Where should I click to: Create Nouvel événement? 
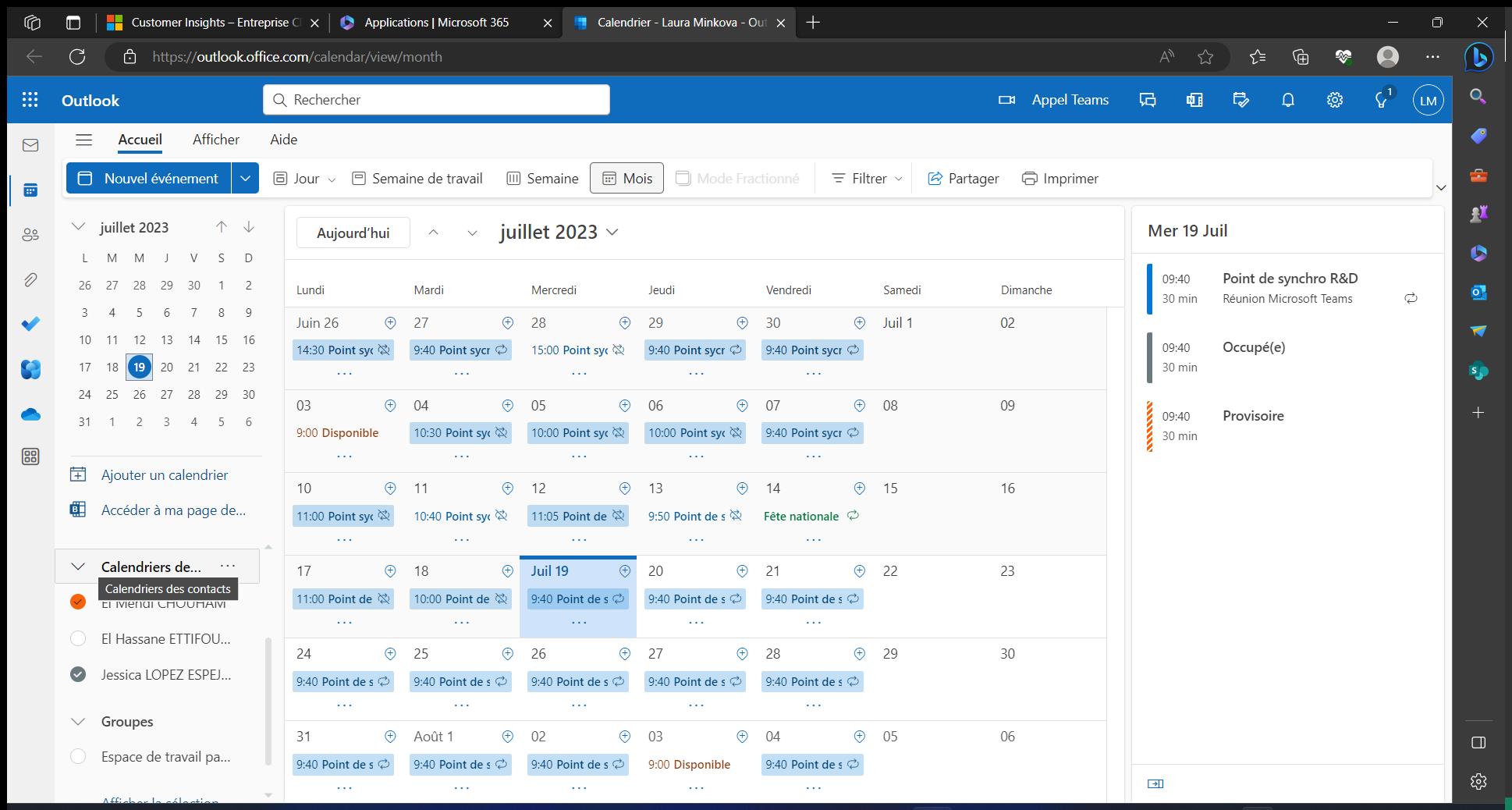click(x=149, y=179)
